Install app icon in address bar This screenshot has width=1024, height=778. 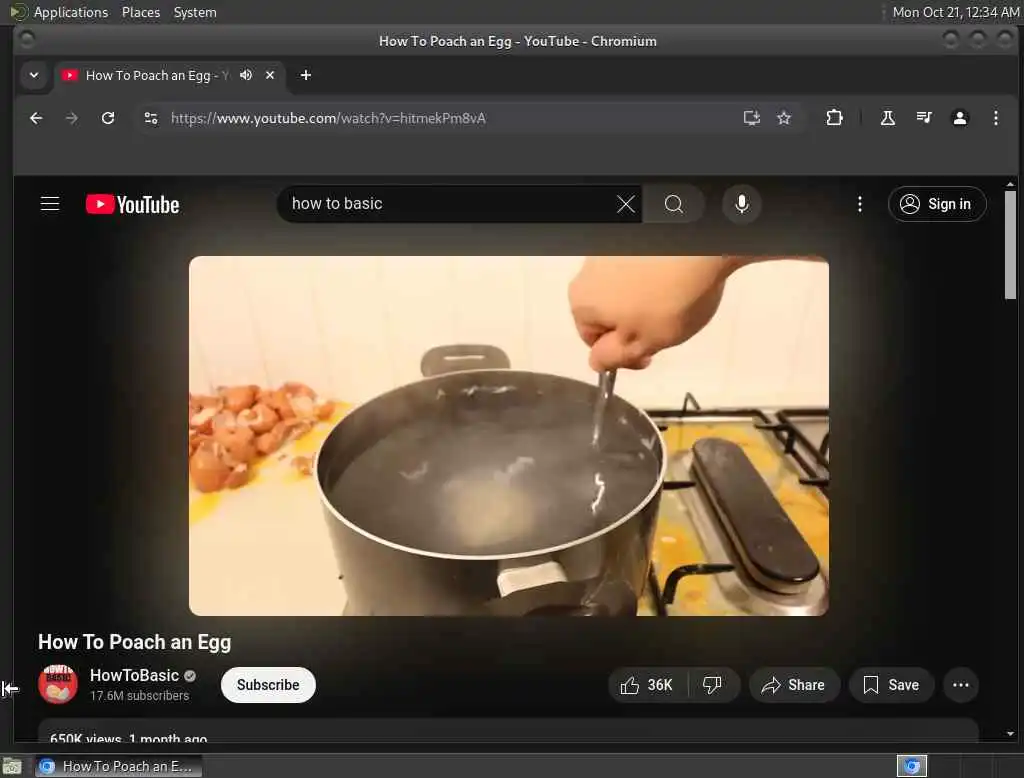752,118
